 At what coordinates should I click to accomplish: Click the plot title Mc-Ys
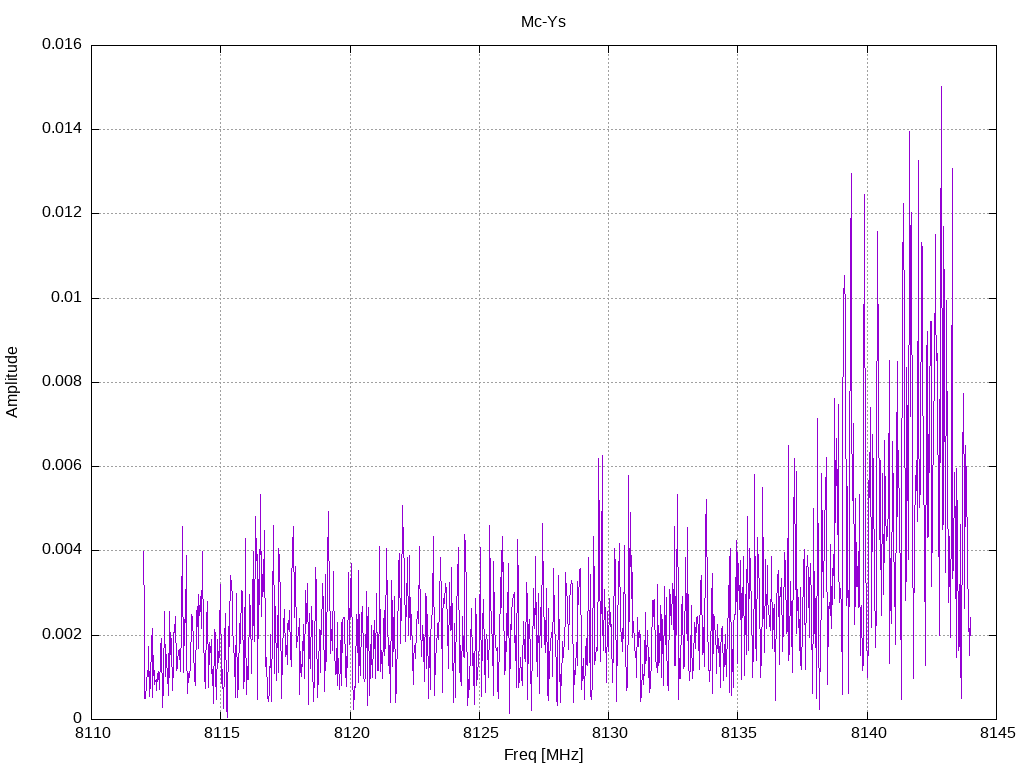tap(543, 21)
